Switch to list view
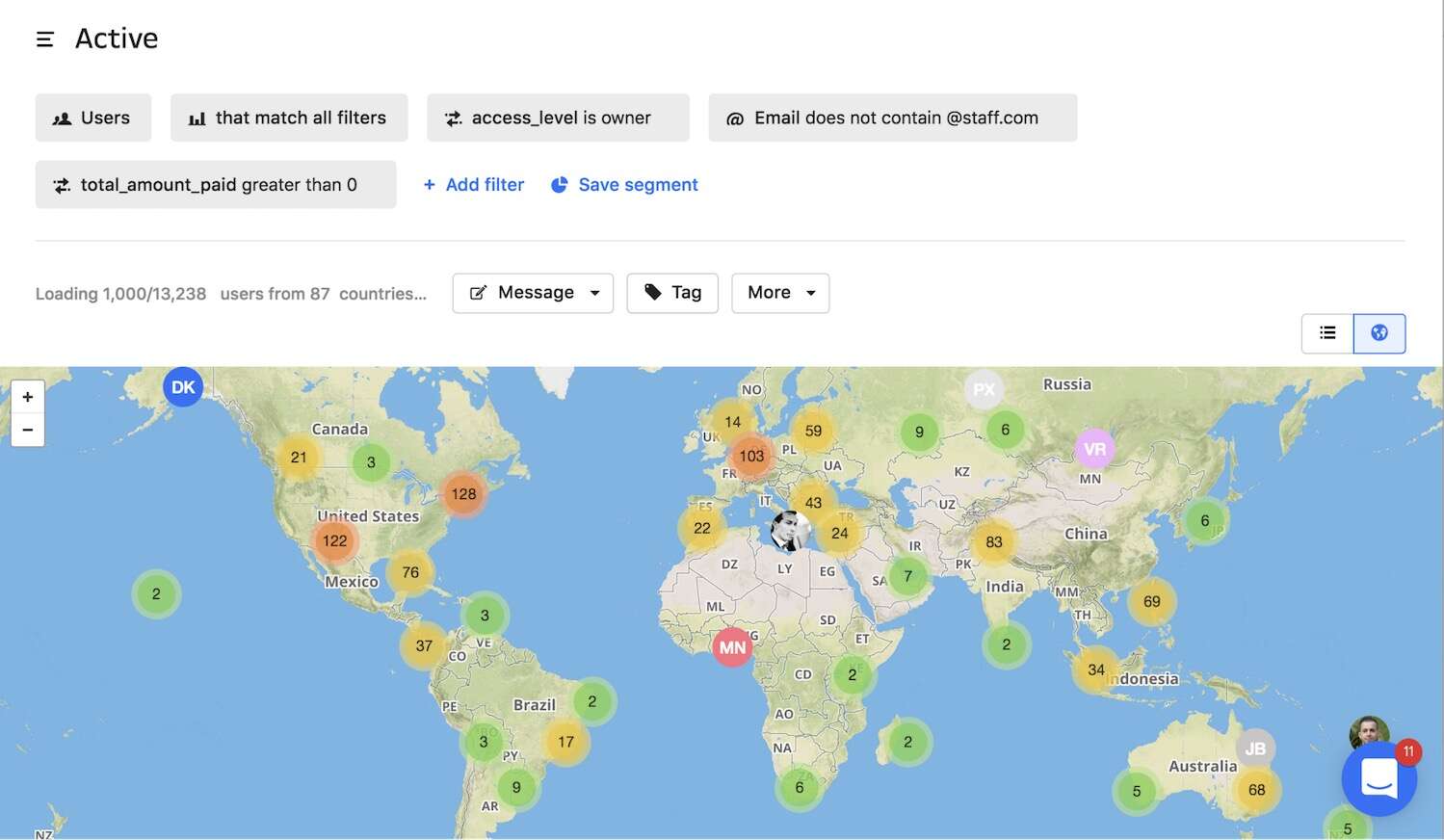 coord(1327,333)
